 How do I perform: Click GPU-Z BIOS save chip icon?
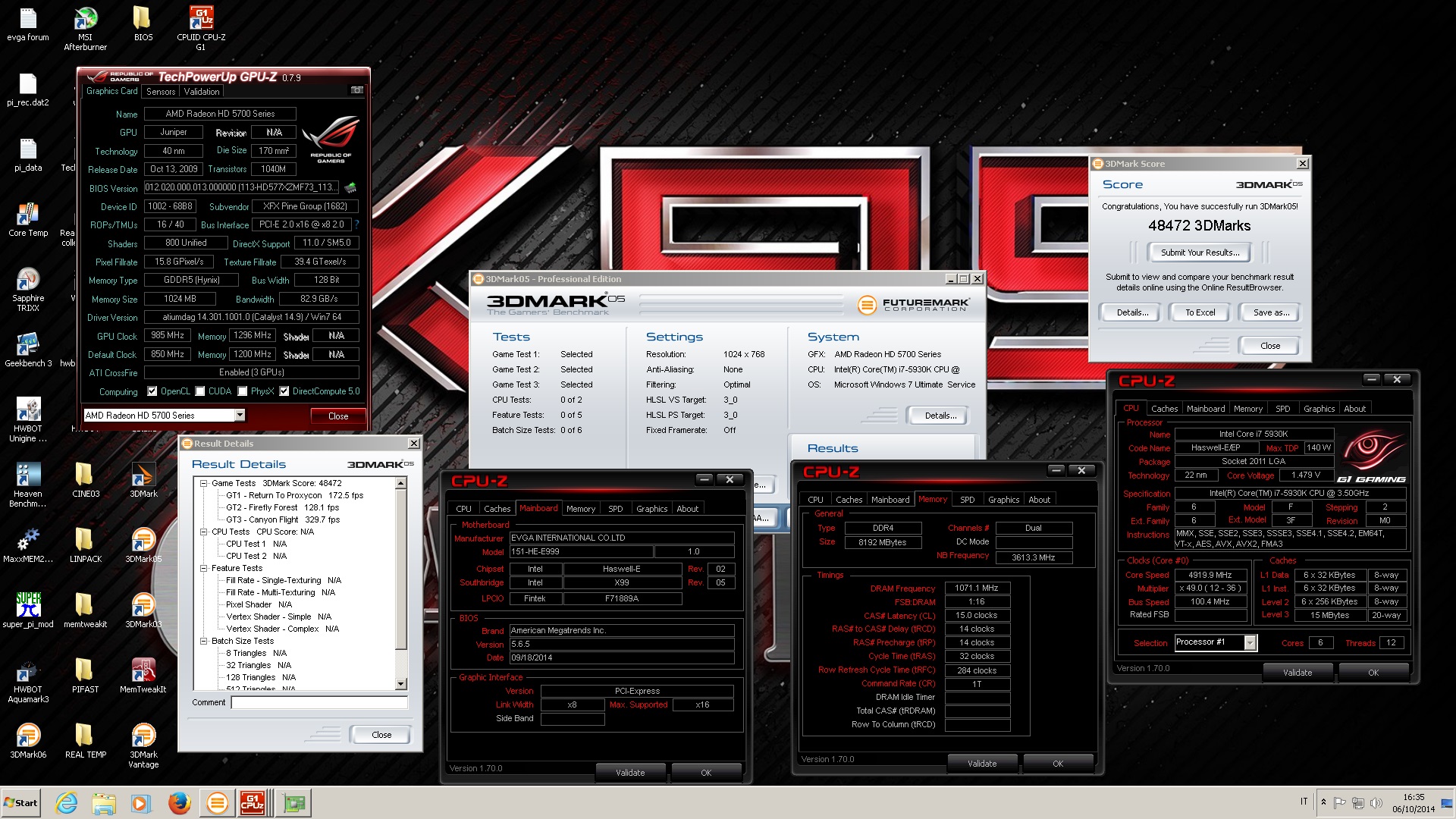pos(350,187)
